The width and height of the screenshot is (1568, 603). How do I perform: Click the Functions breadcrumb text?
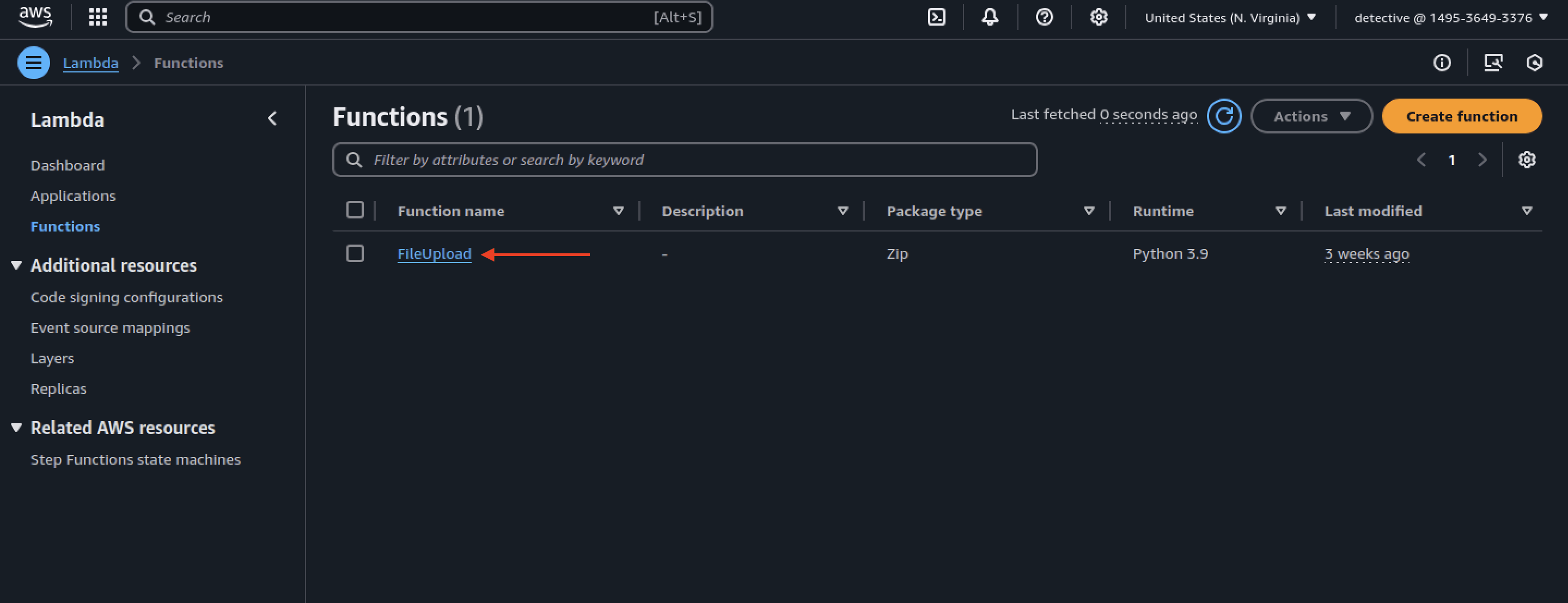click(188, 63)
